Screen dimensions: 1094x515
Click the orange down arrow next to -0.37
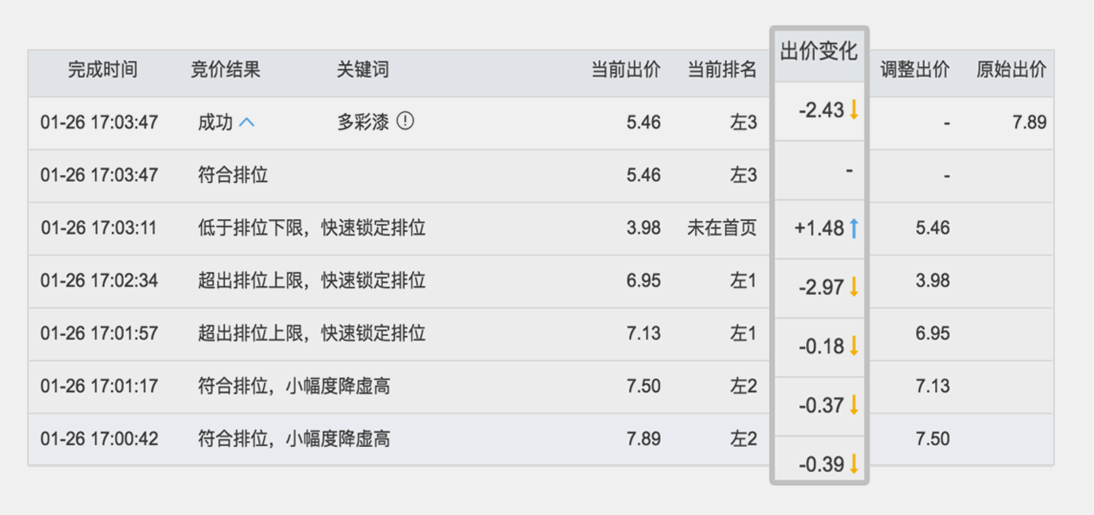pos(853,405)
